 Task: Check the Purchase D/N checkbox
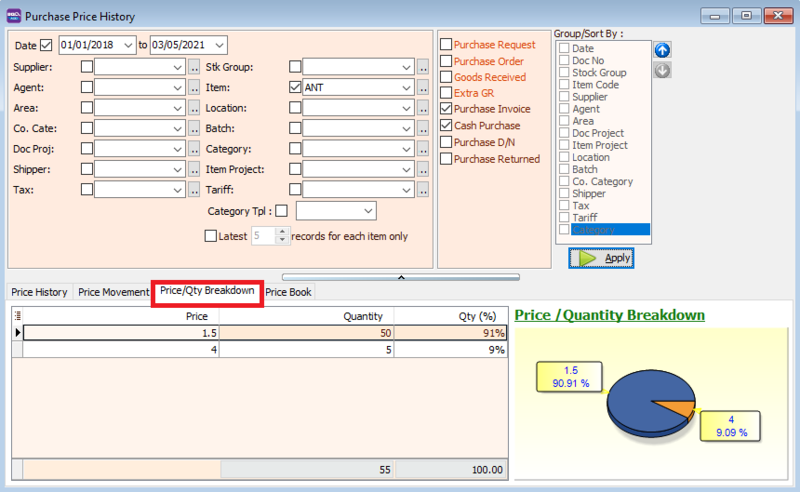tap(446, 142)
